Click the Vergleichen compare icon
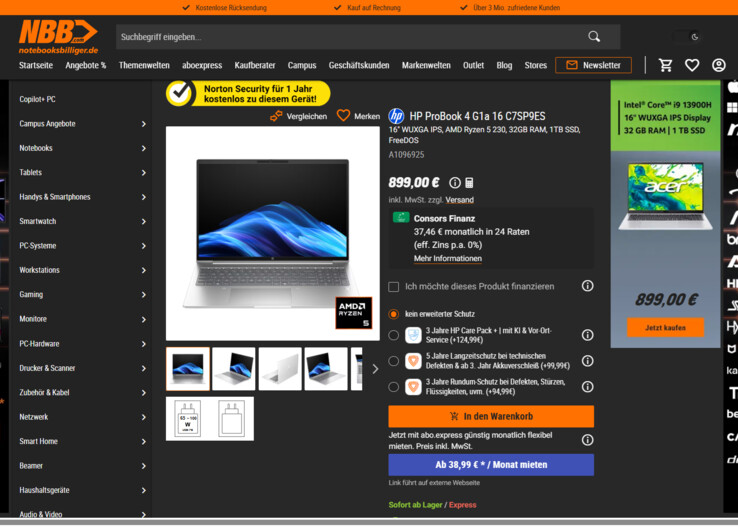738x527 pixels. (276, 116)
